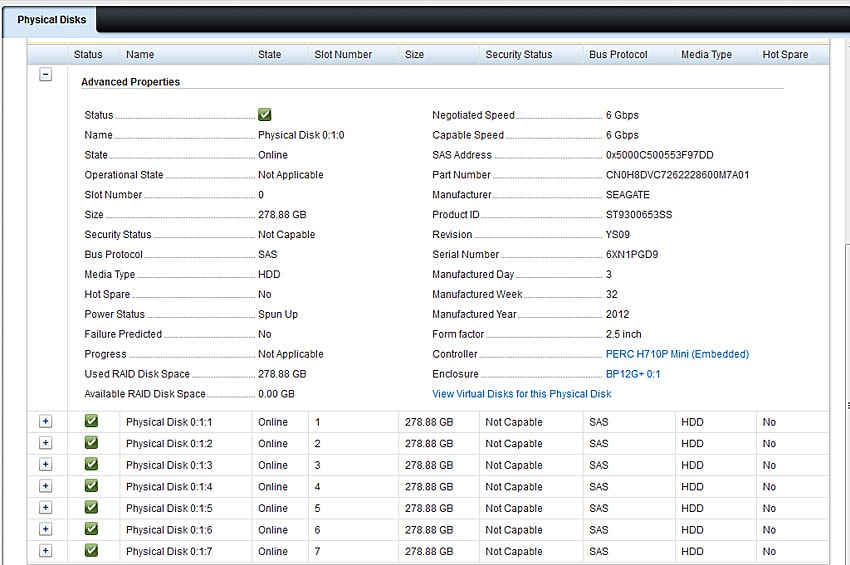This screenshot has width=850, height=565.
Task: Expand details for Physical Disk 0:1:6
Action: (46, 529)
